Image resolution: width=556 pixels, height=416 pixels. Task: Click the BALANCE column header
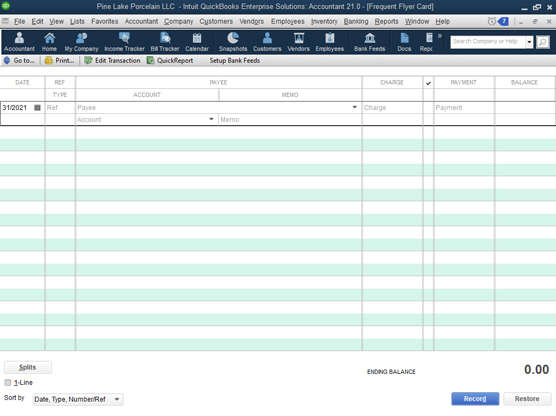pos(524,82)
